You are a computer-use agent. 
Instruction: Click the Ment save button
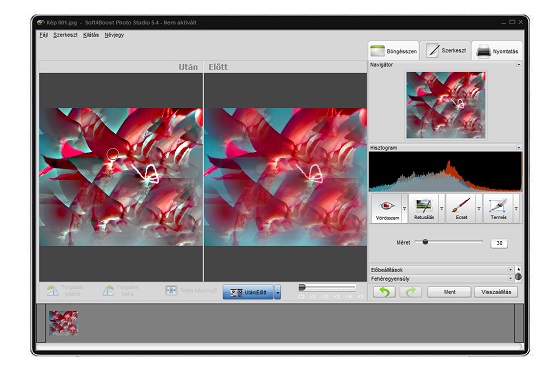[x=449, y=292]
